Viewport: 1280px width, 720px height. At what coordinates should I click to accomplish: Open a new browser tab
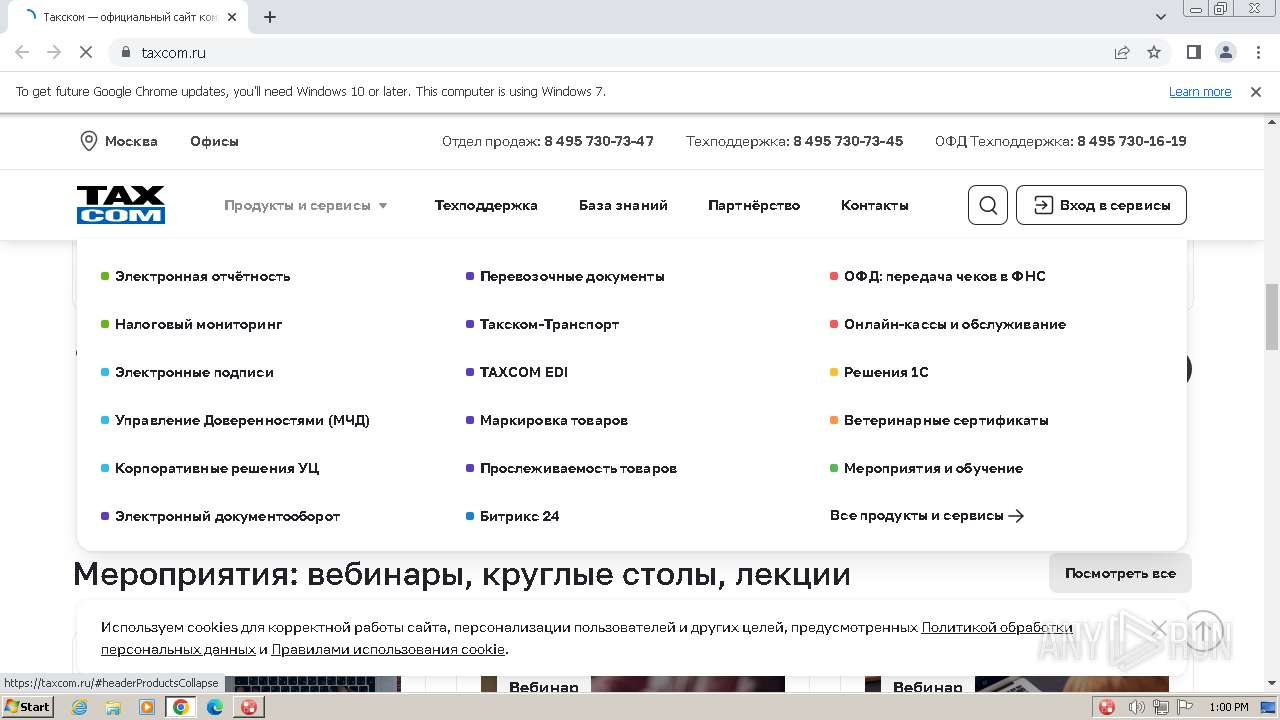[270, 17]
